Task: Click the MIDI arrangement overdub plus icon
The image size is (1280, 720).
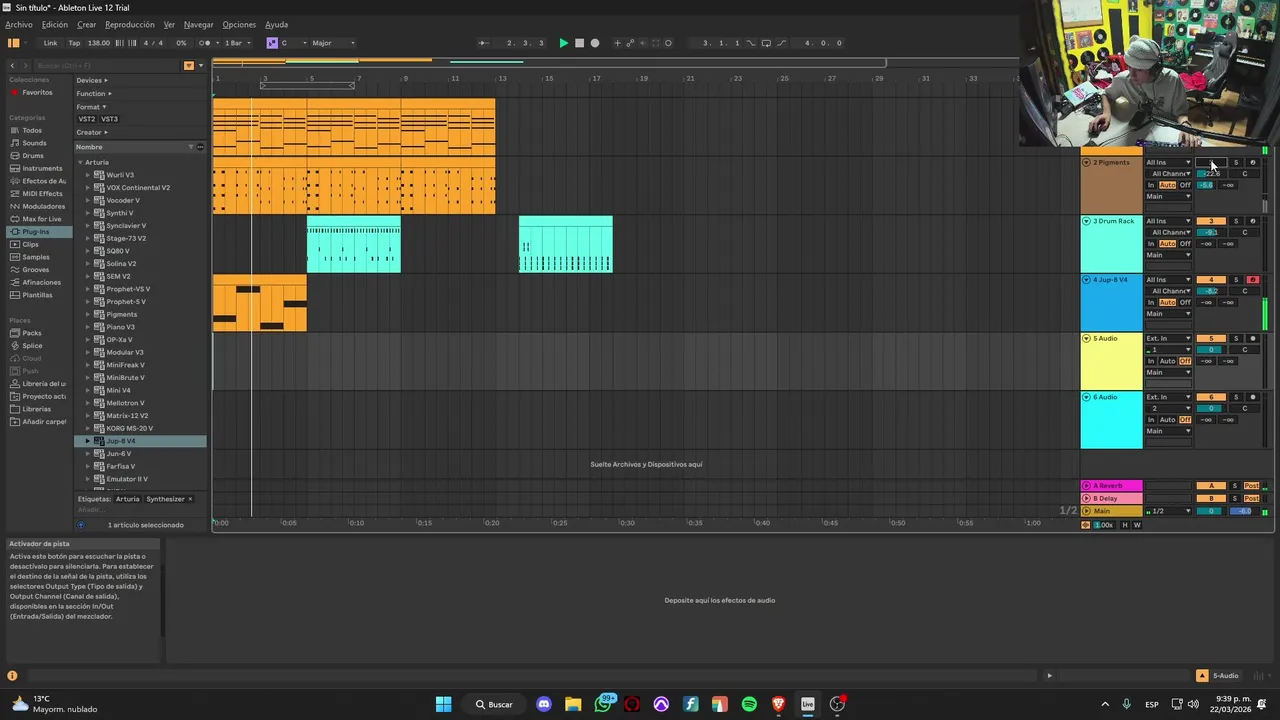Action: 617,43
